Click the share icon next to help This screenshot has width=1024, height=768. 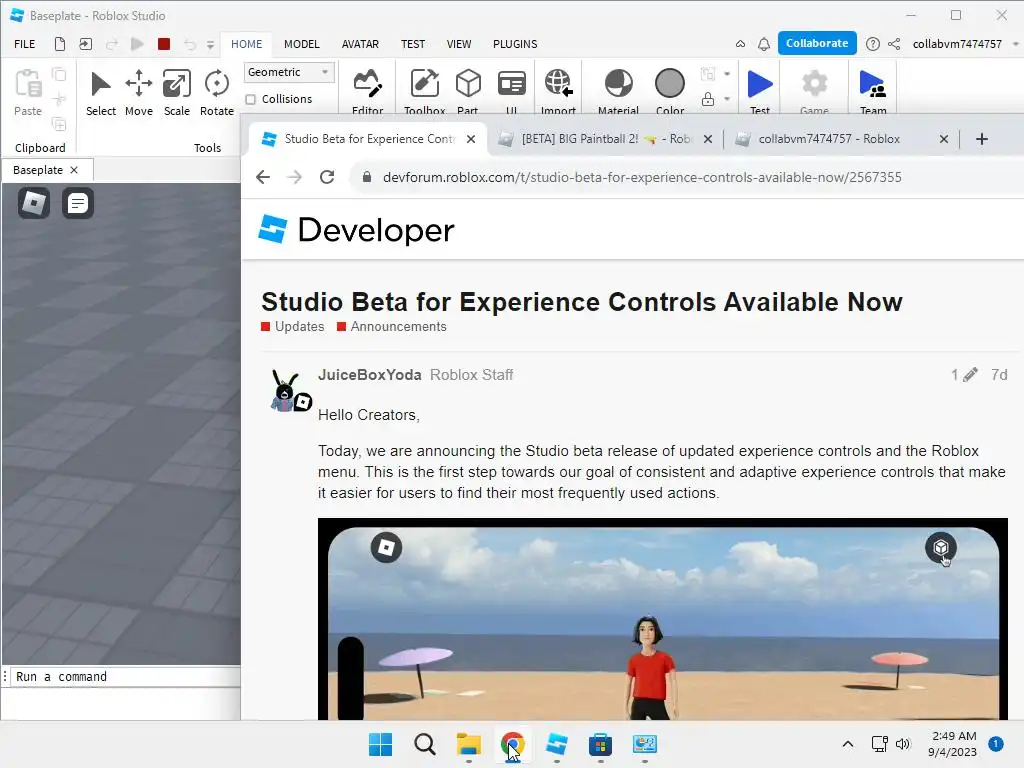[894, 44]
